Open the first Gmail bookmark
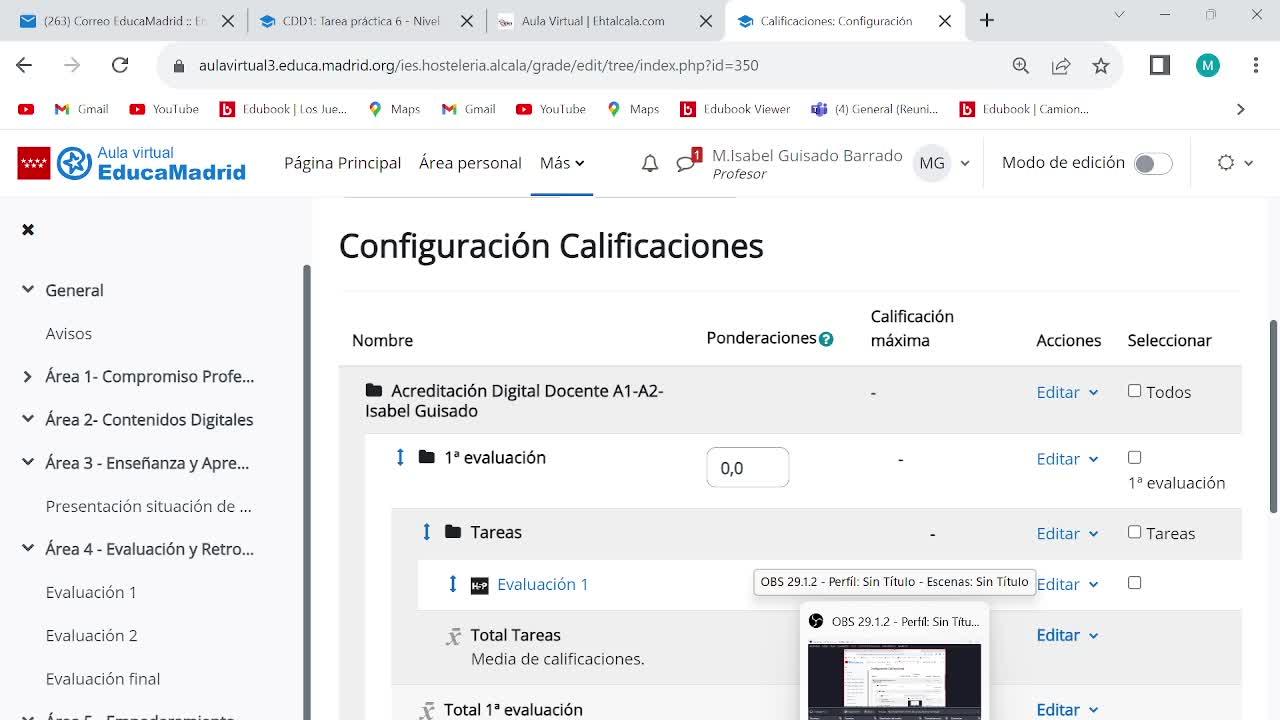1280x720 pixels. point(82,109)
